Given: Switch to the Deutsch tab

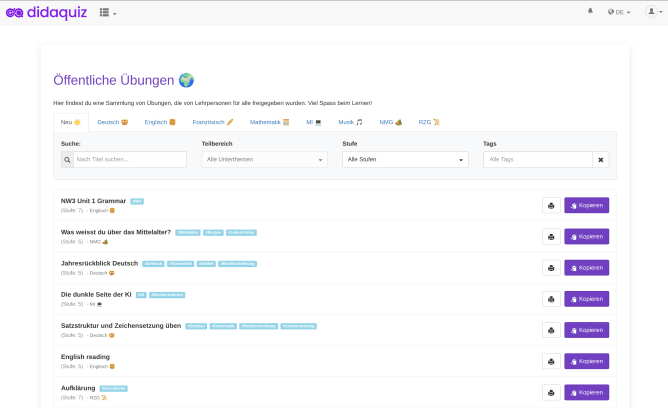Looking at the screenshot, I should tap(112, 122).
